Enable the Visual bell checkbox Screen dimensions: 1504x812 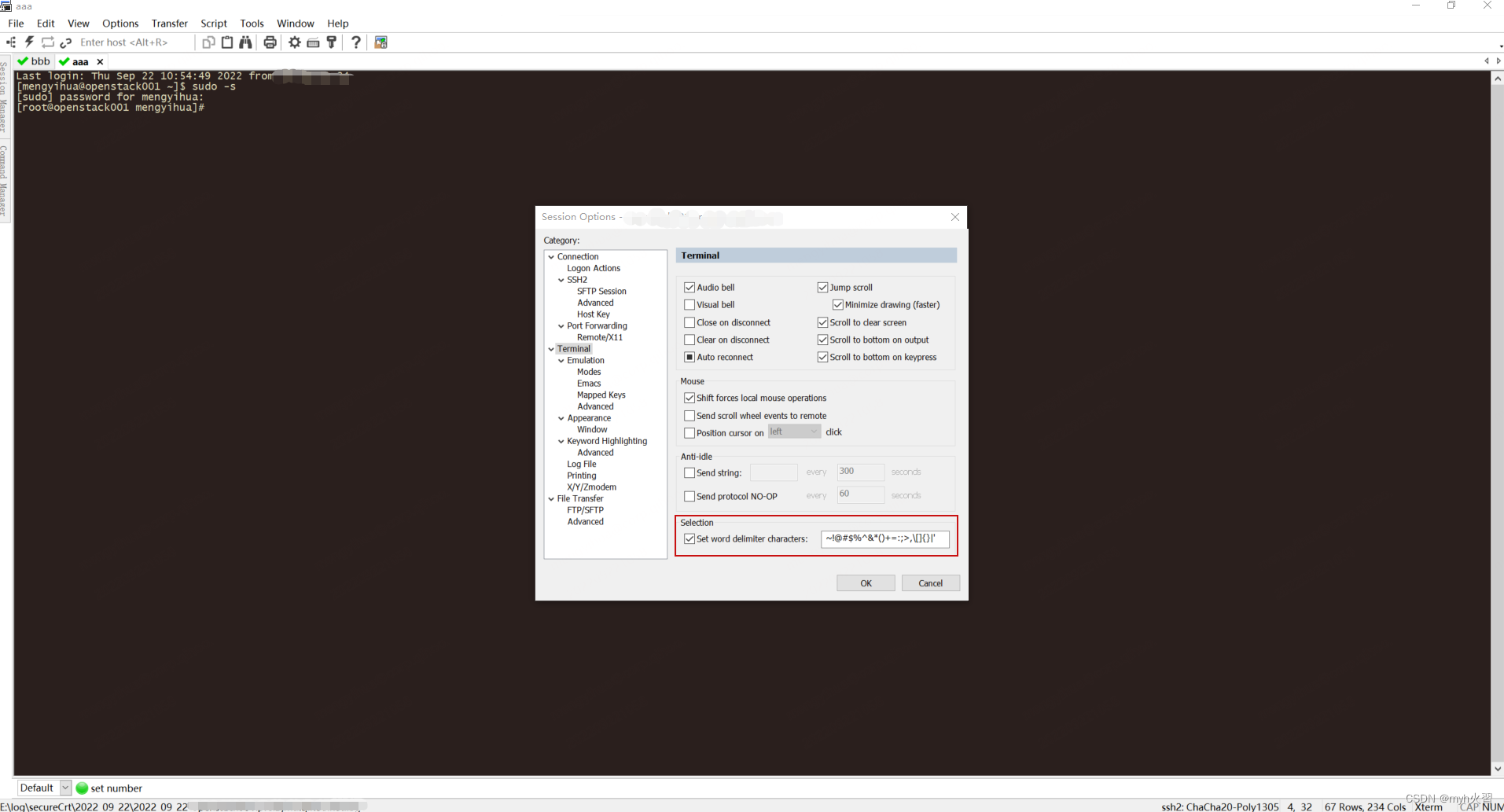tap(689, 304)
